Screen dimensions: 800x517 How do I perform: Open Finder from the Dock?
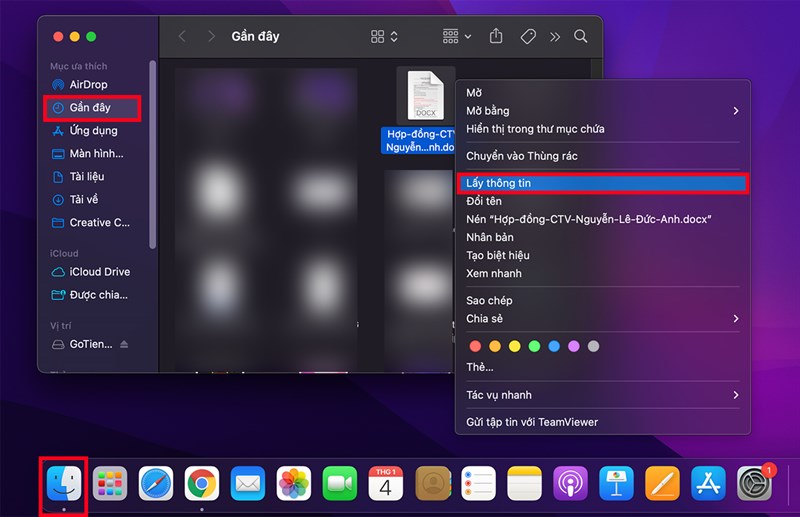(x=64, y=483)
